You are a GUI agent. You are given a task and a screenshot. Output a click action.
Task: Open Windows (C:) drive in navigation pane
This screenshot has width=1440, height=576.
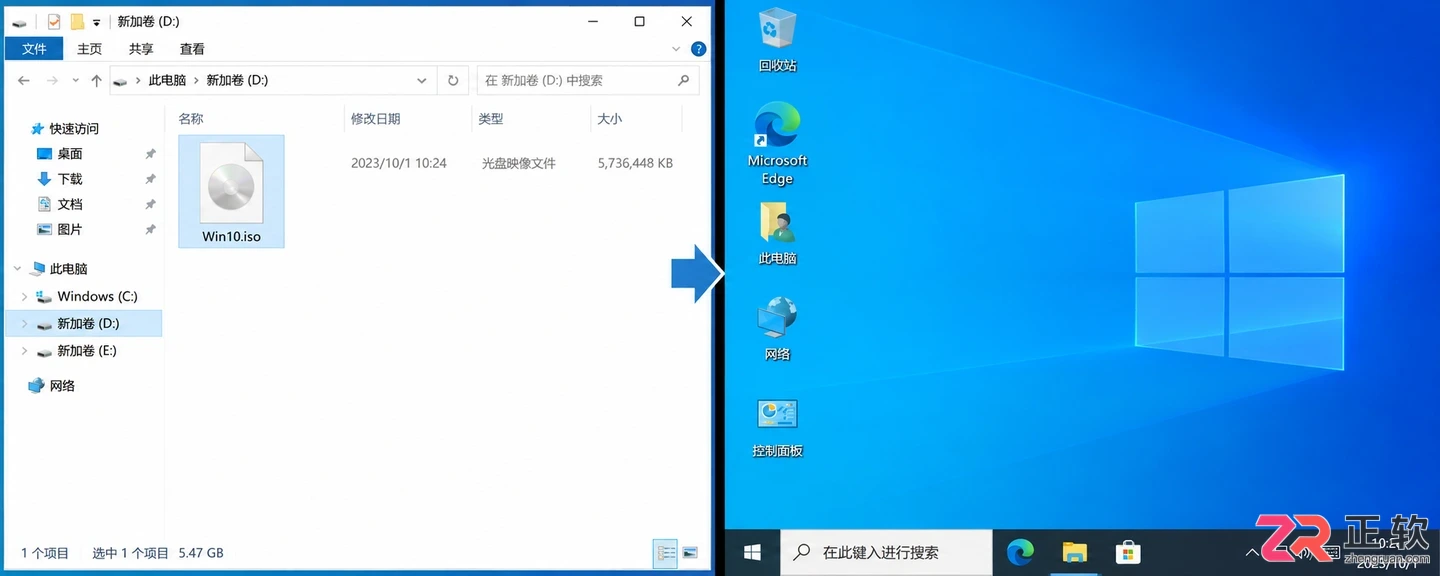coord(97,296)
